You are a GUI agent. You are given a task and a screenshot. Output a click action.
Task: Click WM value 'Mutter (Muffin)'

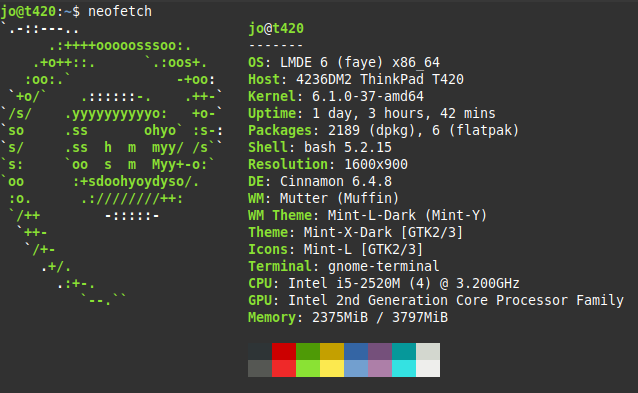[340, 199]
